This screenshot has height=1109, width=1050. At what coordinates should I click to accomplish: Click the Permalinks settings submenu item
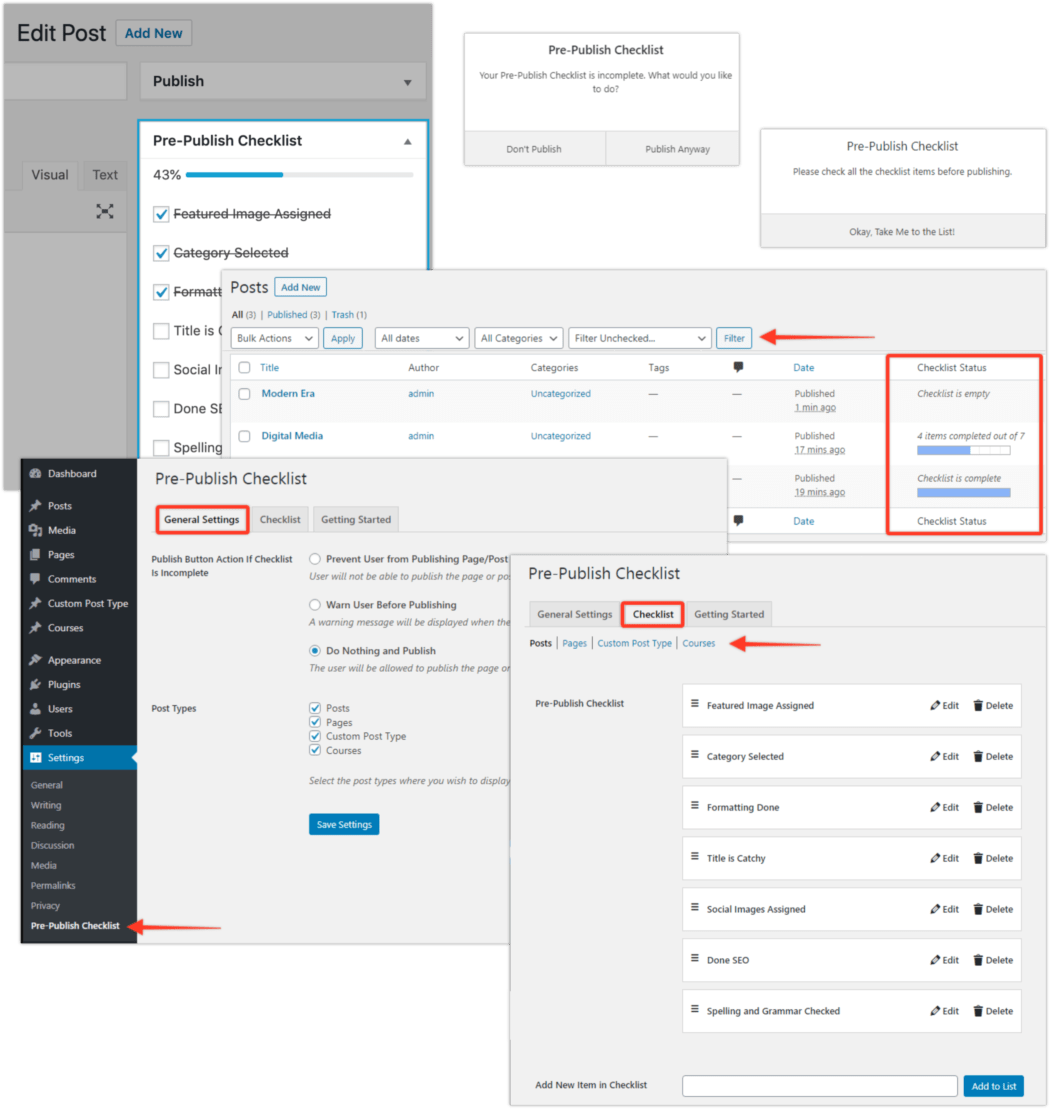click(53, 886)
